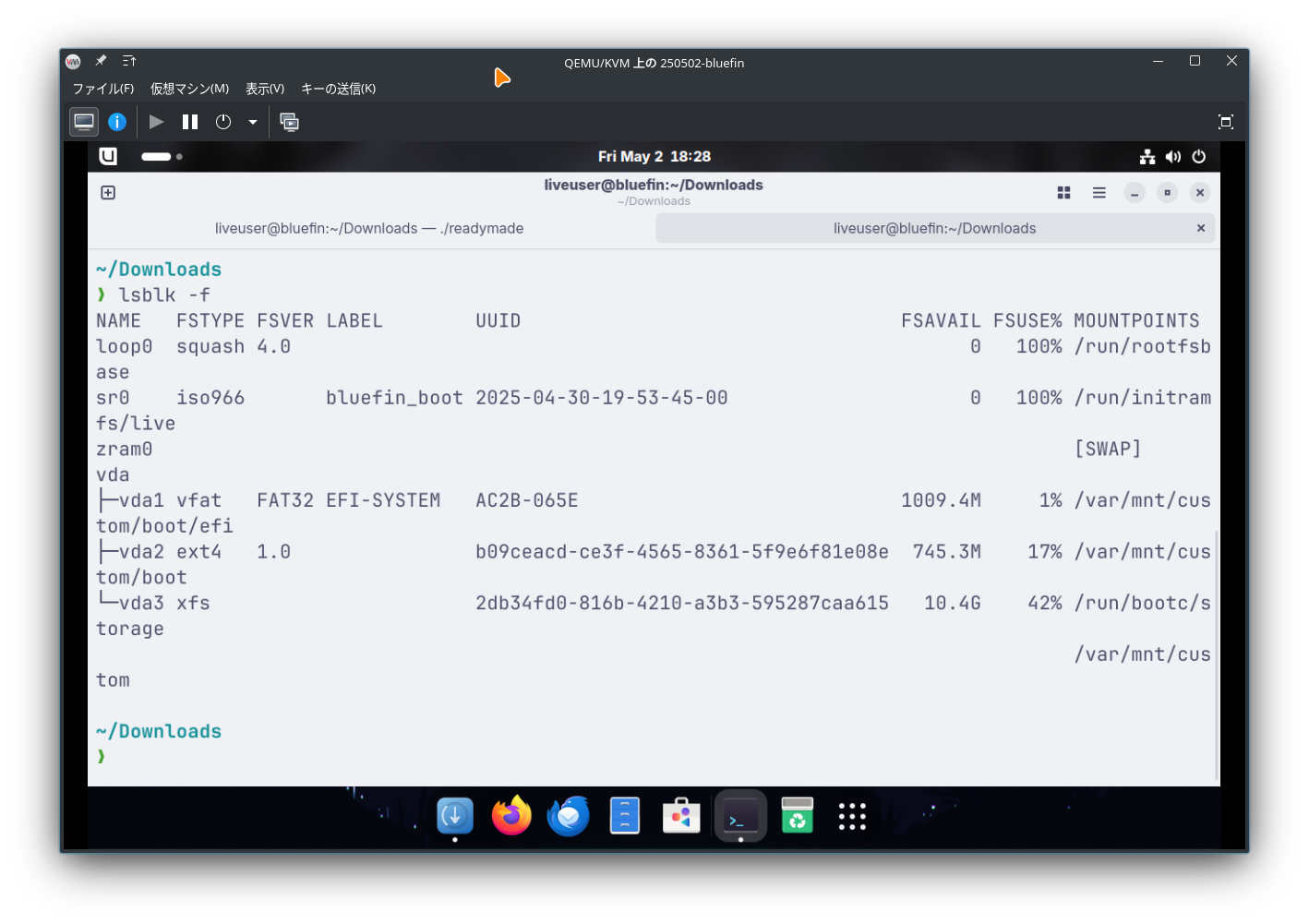Screen dimensions: 1309x924
Task: Open the Software store from the dock
Action: pos(681,816)
